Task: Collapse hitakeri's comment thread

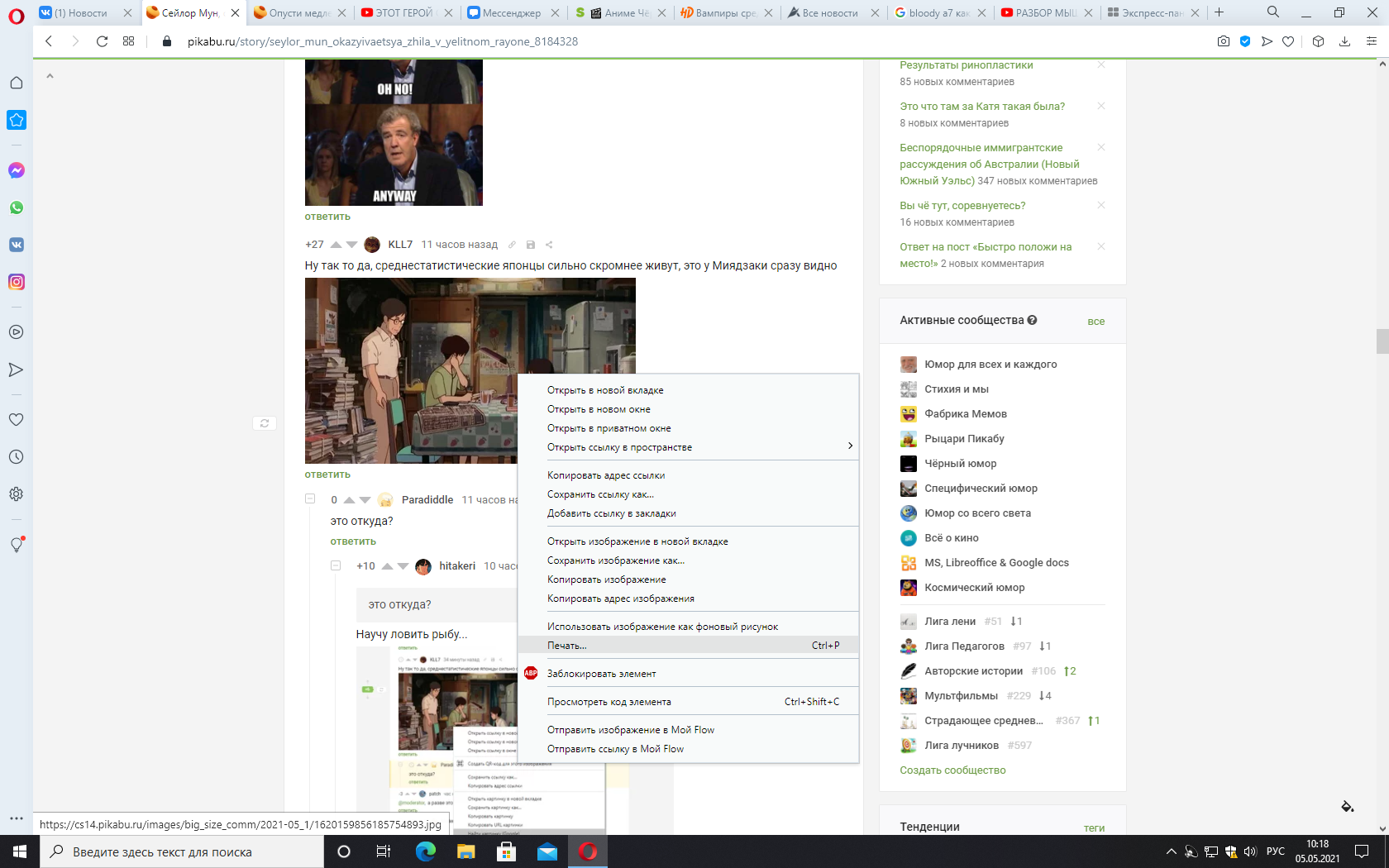Action: (x=336, y=565)
